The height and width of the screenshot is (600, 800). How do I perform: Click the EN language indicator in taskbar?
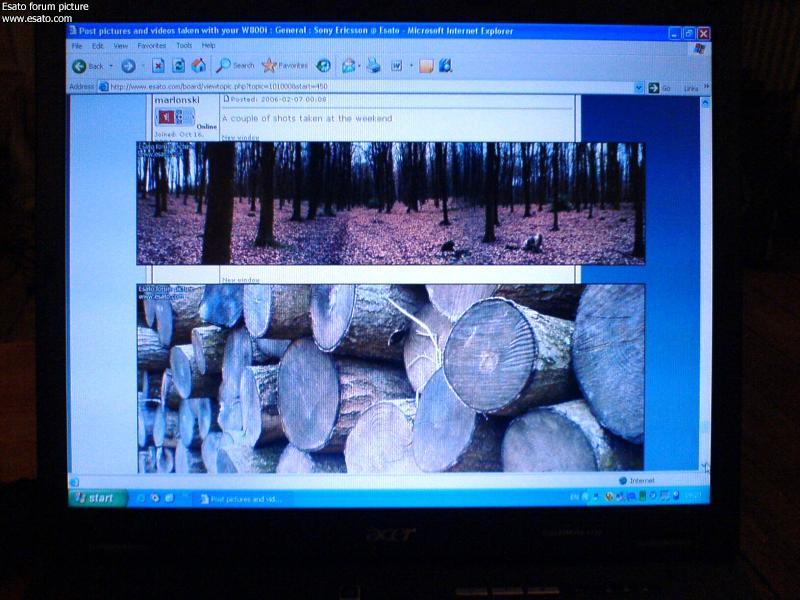click(x=574, y=496)
